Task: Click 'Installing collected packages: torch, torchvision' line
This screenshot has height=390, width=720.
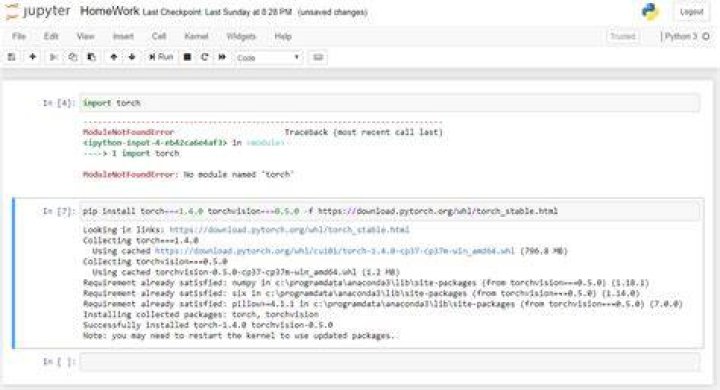Action: [x=201, y=315]
